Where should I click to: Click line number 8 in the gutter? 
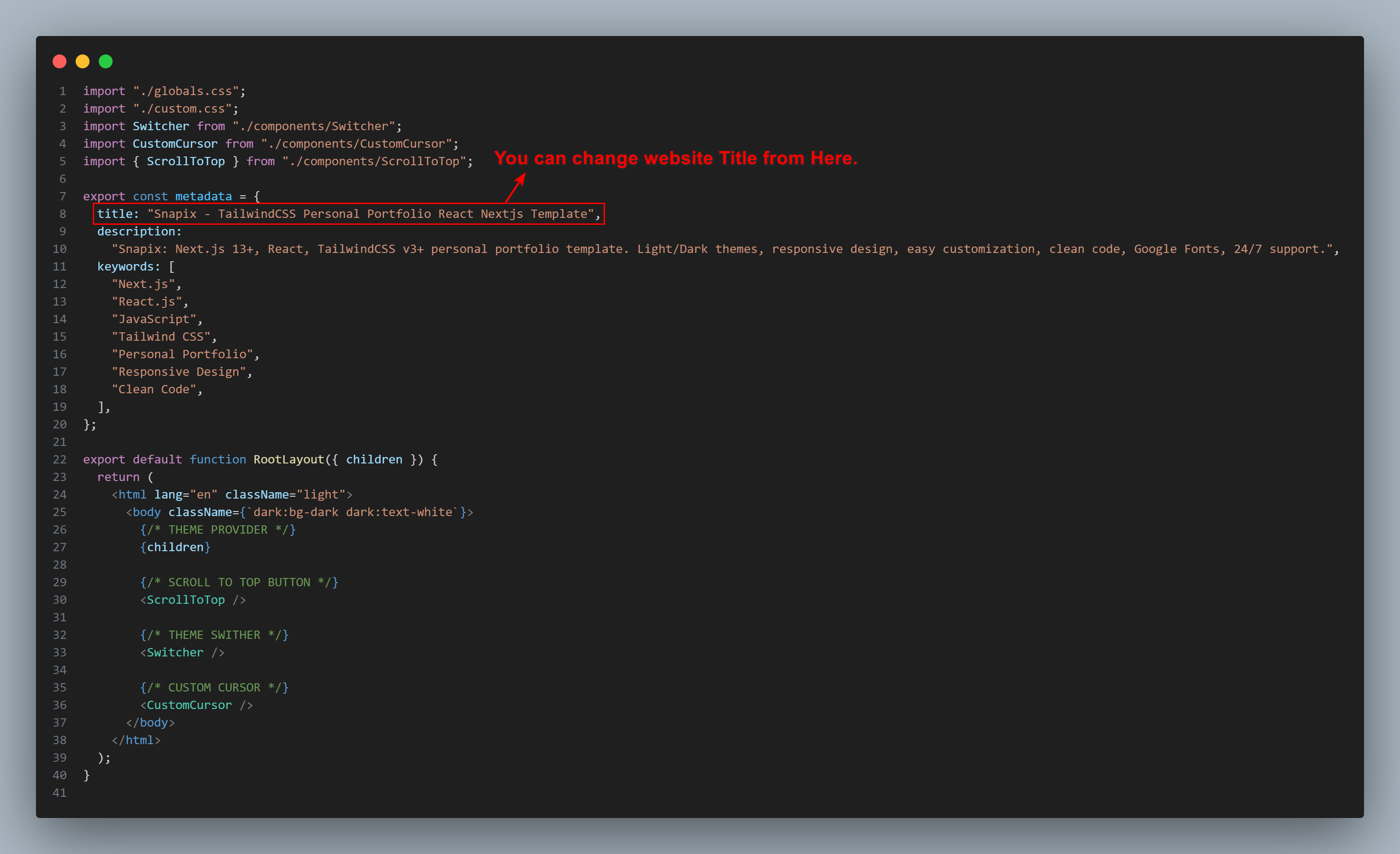click(62, 214)
